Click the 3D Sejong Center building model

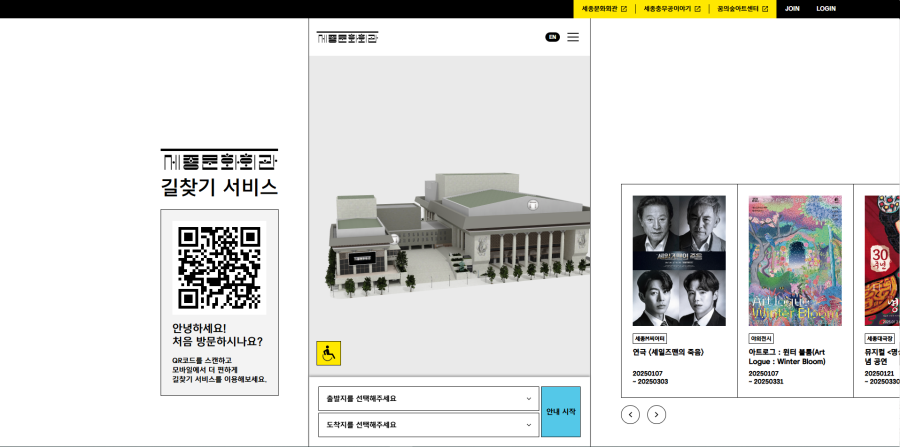(459, 235)
